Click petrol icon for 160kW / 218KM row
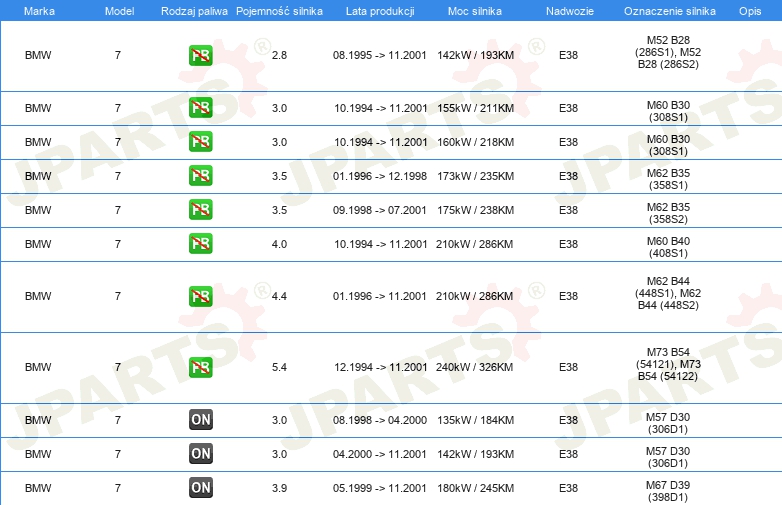Image resolution: width=782 pixels, height=505 pixels. (x=201, y=142)
